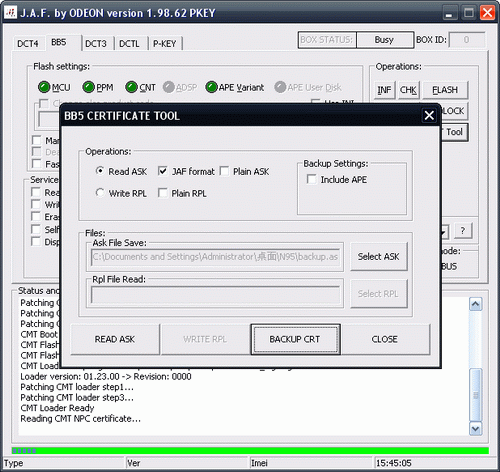This screenshot has width=500, height=472.
Task: Click the BOX STATUS Busy field
Action: coord(384,40)
